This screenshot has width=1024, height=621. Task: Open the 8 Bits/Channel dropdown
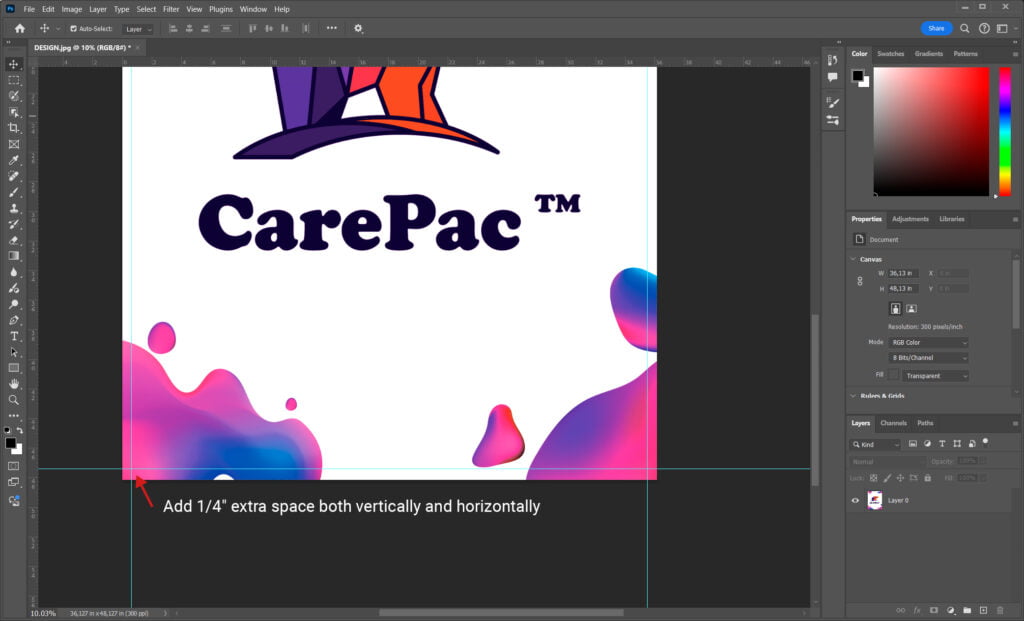[928, 359]
